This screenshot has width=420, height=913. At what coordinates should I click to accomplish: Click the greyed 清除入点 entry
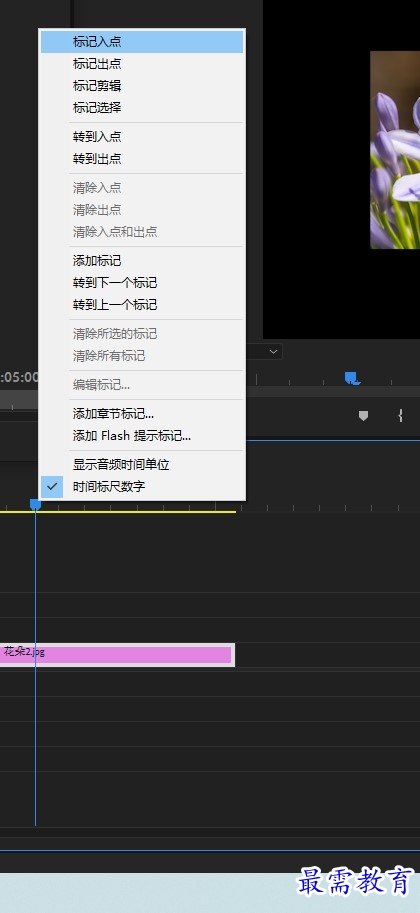click(142, 188)
